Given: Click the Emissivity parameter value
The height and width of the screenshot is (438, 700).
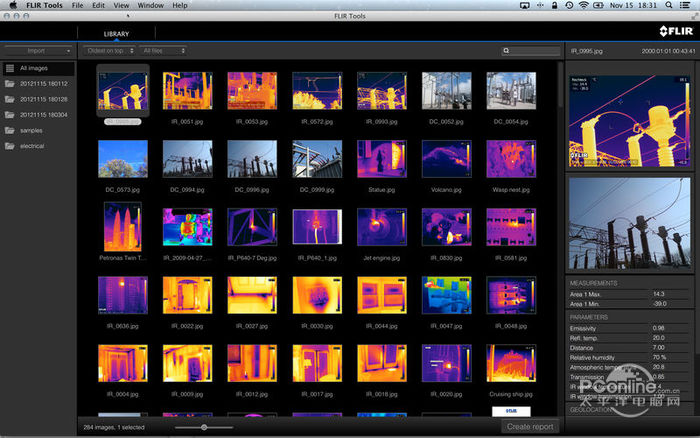Looking at the screenshot, I should (658, 328).
